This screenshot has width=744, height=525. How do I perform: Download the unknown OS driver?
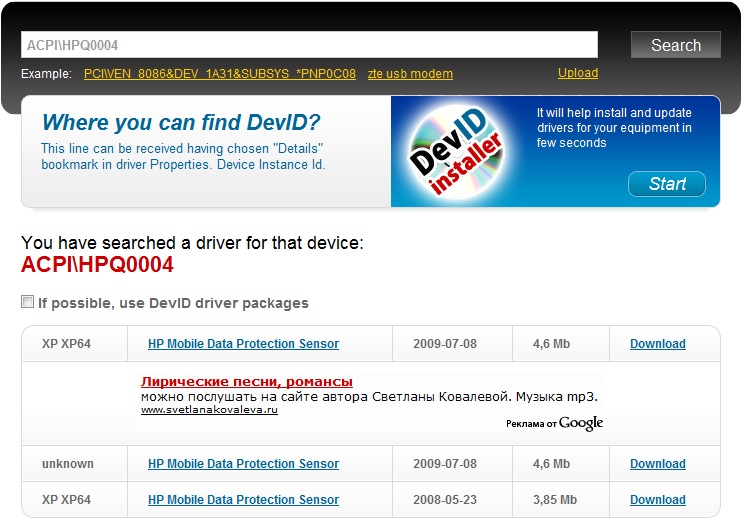point(658,464)
